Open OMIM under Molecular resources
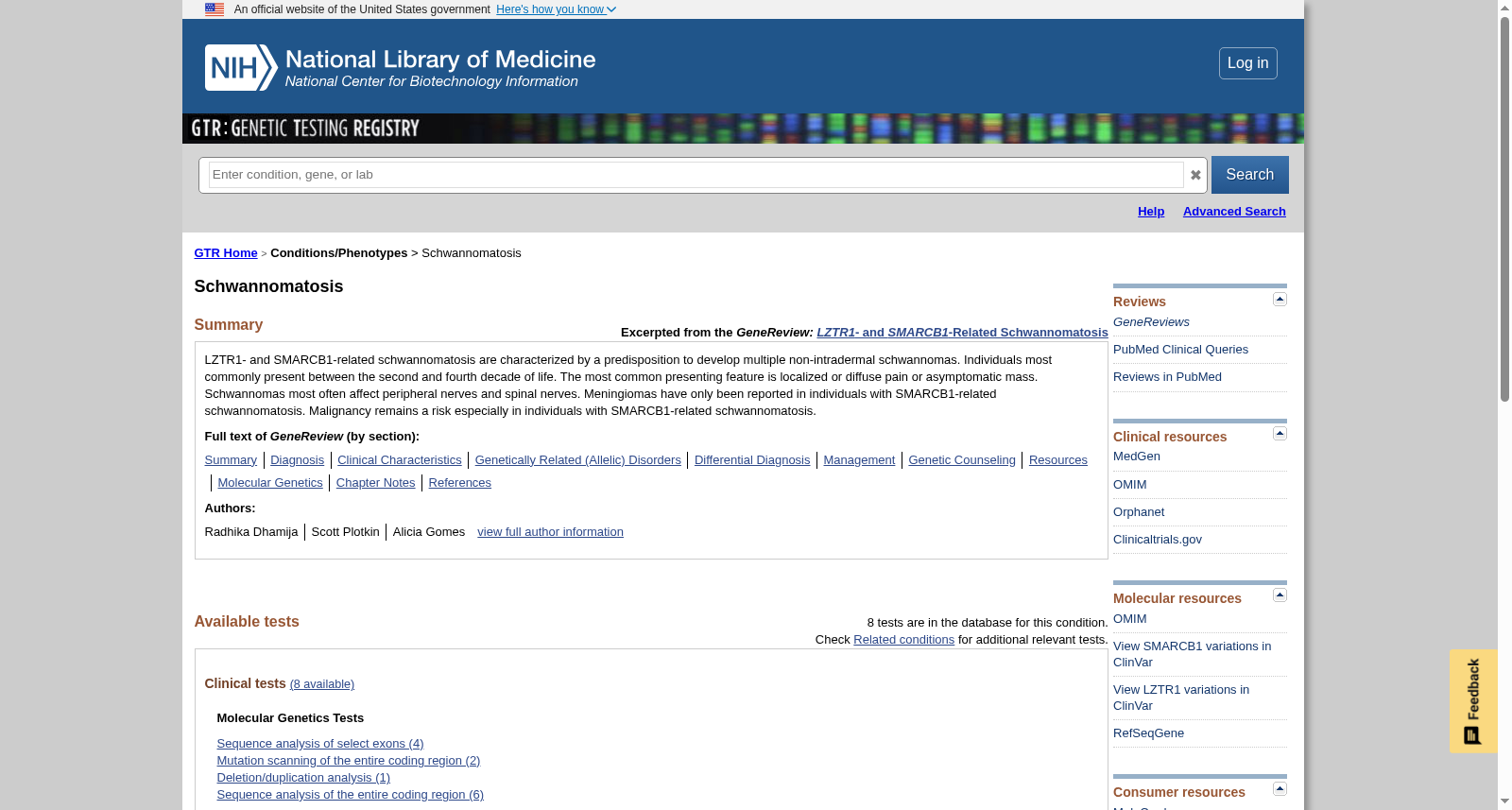 [1130, 619]
